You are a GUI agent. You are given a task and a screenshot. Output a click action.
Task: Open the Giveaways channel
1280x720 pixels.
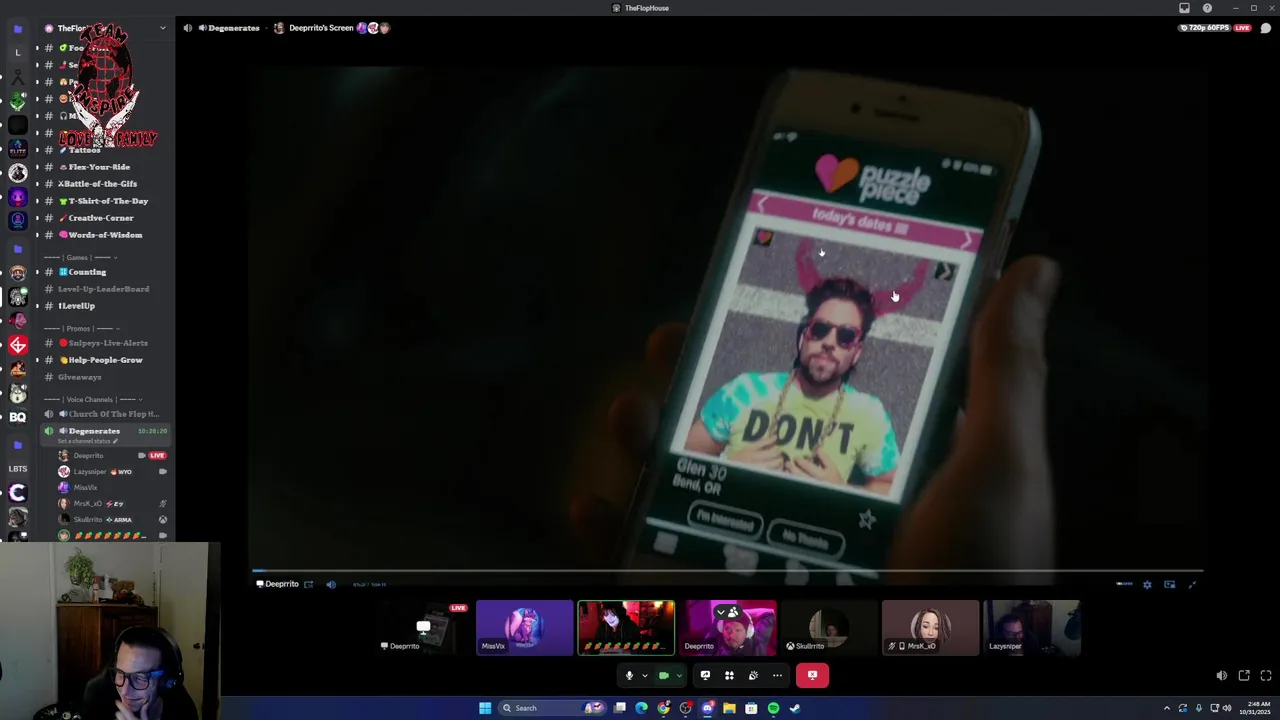click(79, 377)
